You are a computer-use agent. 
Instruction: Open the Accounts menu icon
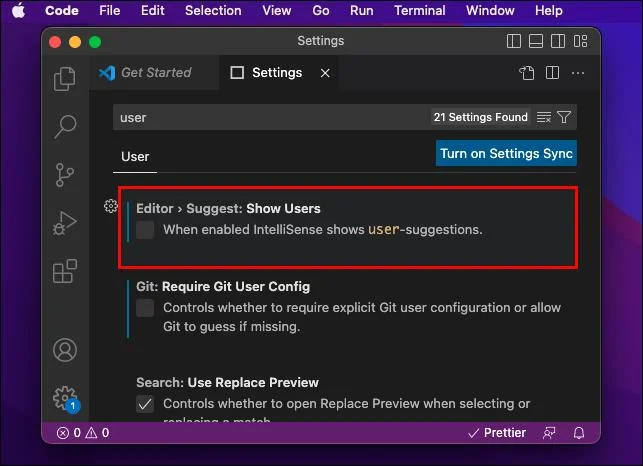(65, 350)
